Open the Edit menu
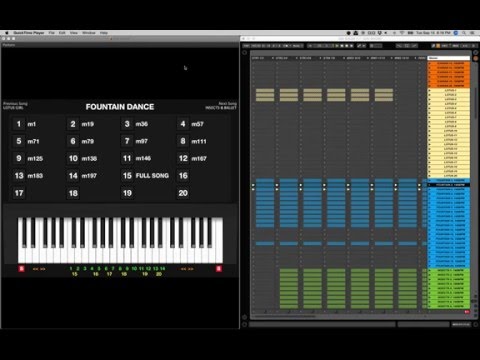The height and width of the screenshot is (360, 480). point(62,33)
